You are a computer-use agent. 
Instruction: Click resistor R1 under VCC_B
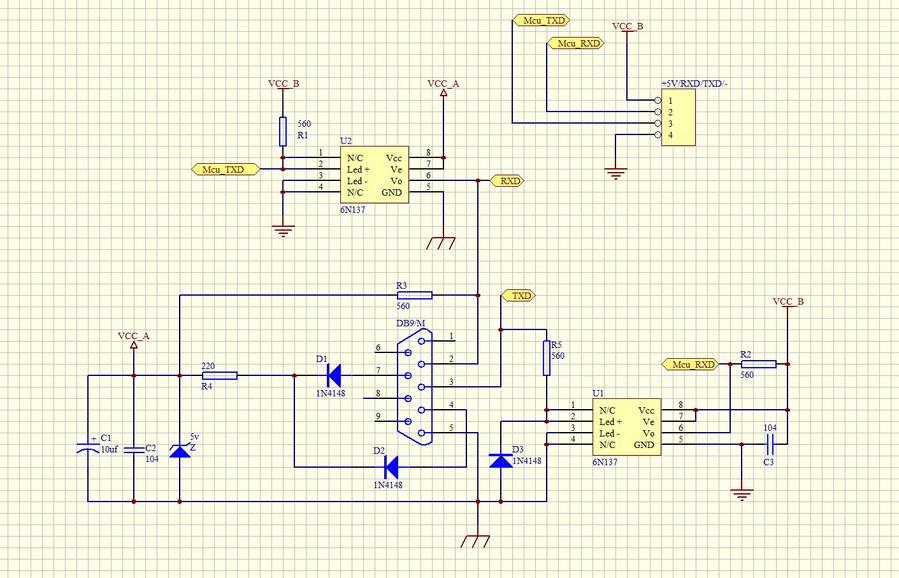[x=284, y=131]
